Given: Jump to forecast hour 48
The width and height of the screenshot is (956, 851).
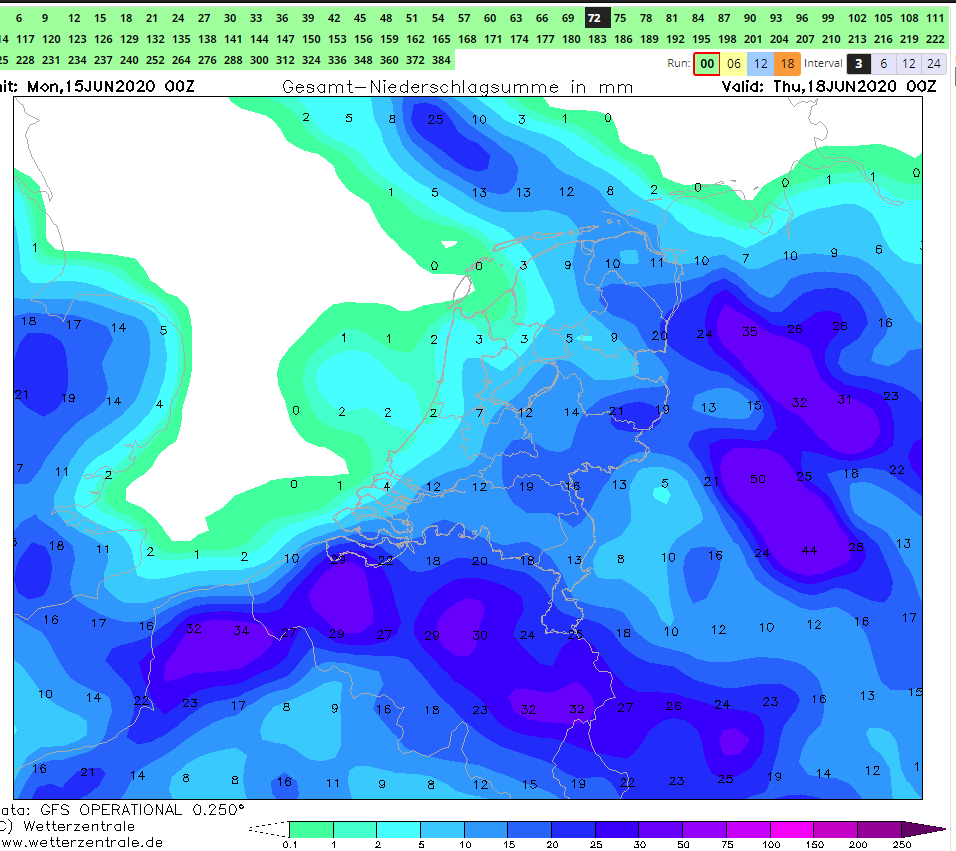Looking at the screenshot, I should (386, 18).
